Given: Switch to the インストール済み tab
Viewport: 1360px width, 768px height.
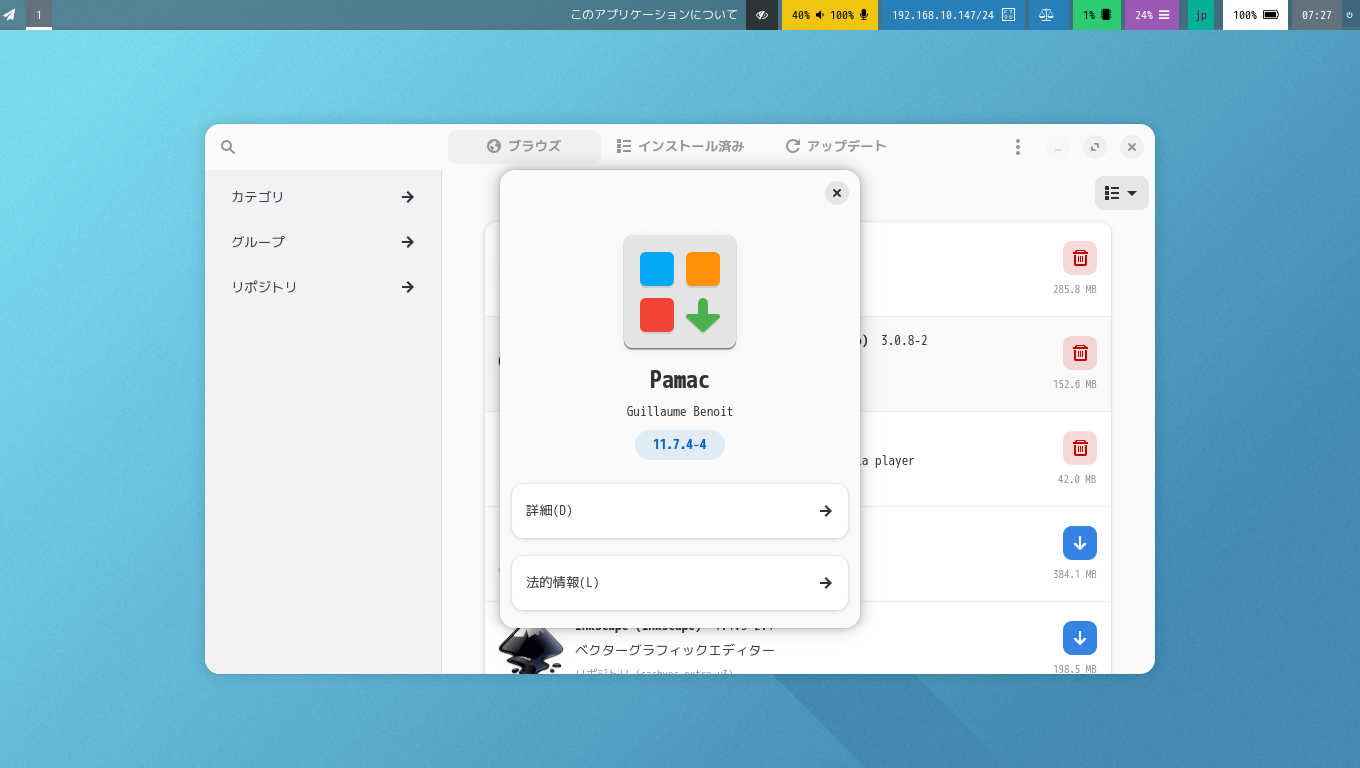Looking at the screenshot, I should coord(680,146).
